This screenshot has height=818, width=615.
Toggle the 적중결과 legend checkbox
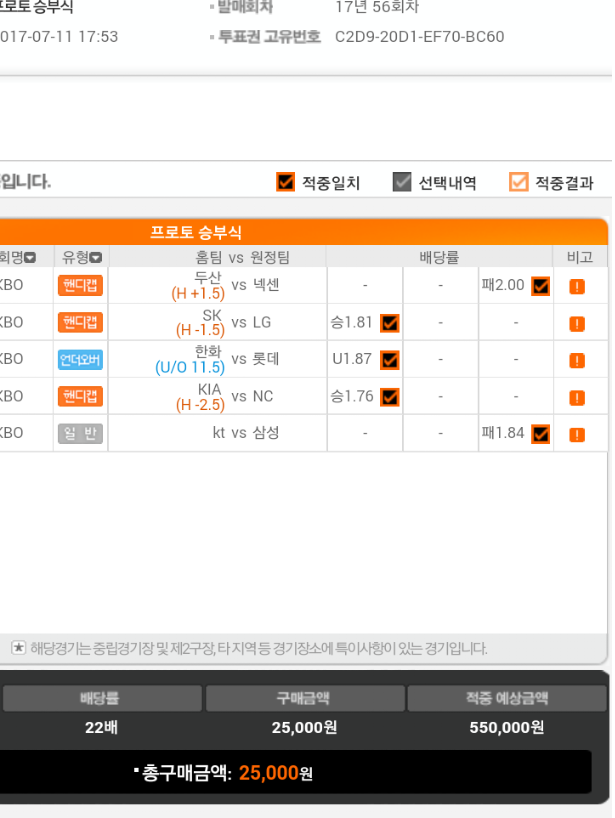click(518, 182)
